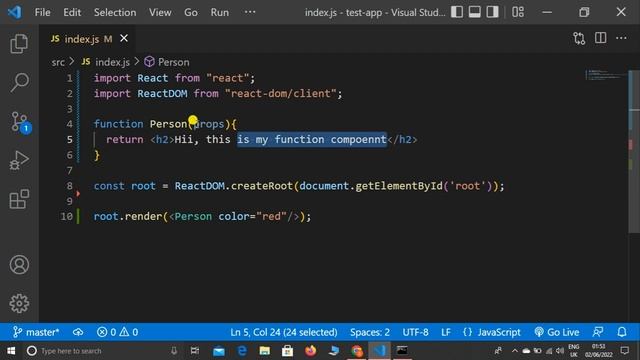
Task: Open Problems via errors and warnings count
Action: [118, 332]
